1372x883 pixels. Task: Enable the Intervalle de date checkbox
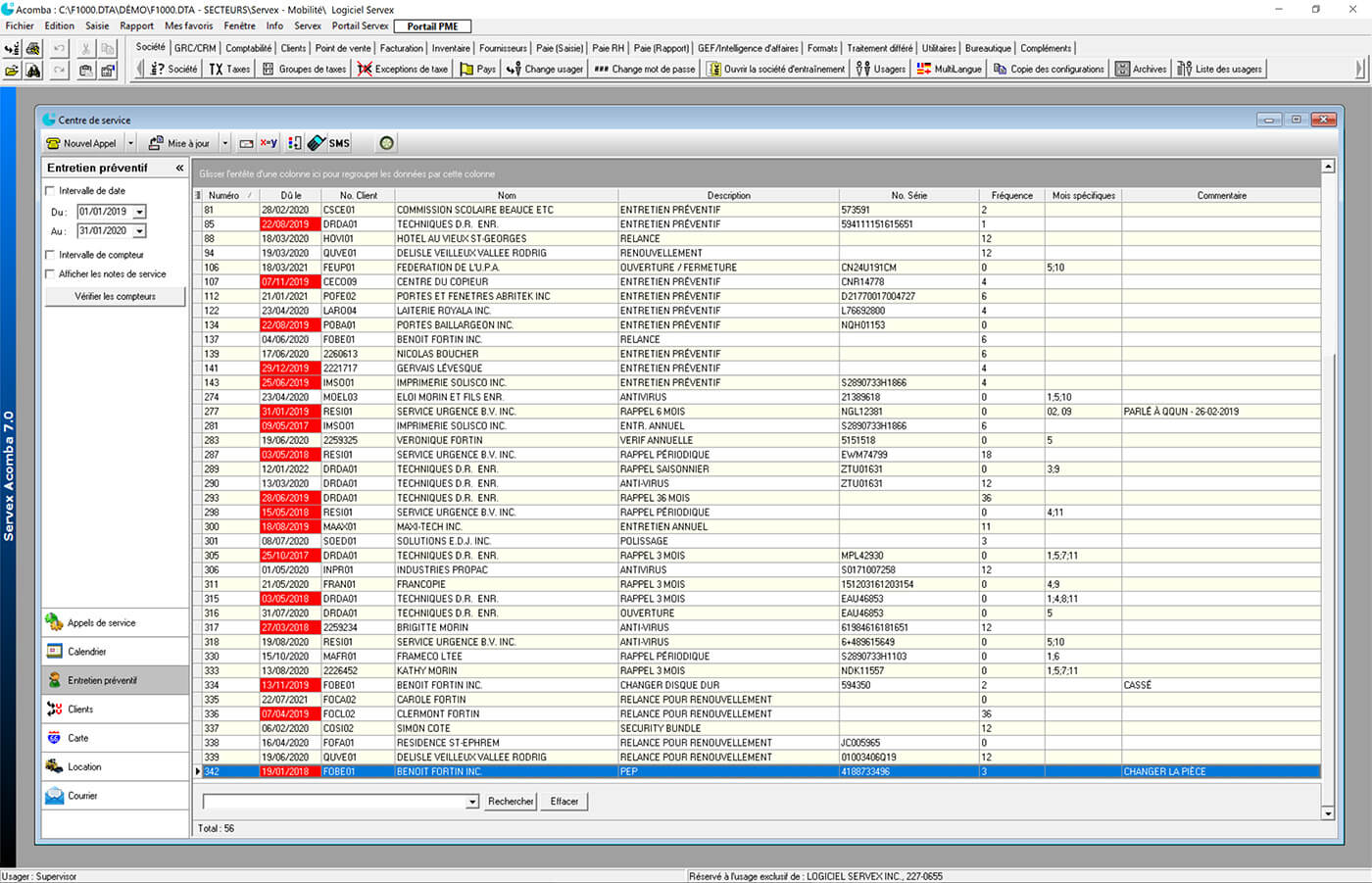[51, 191]
